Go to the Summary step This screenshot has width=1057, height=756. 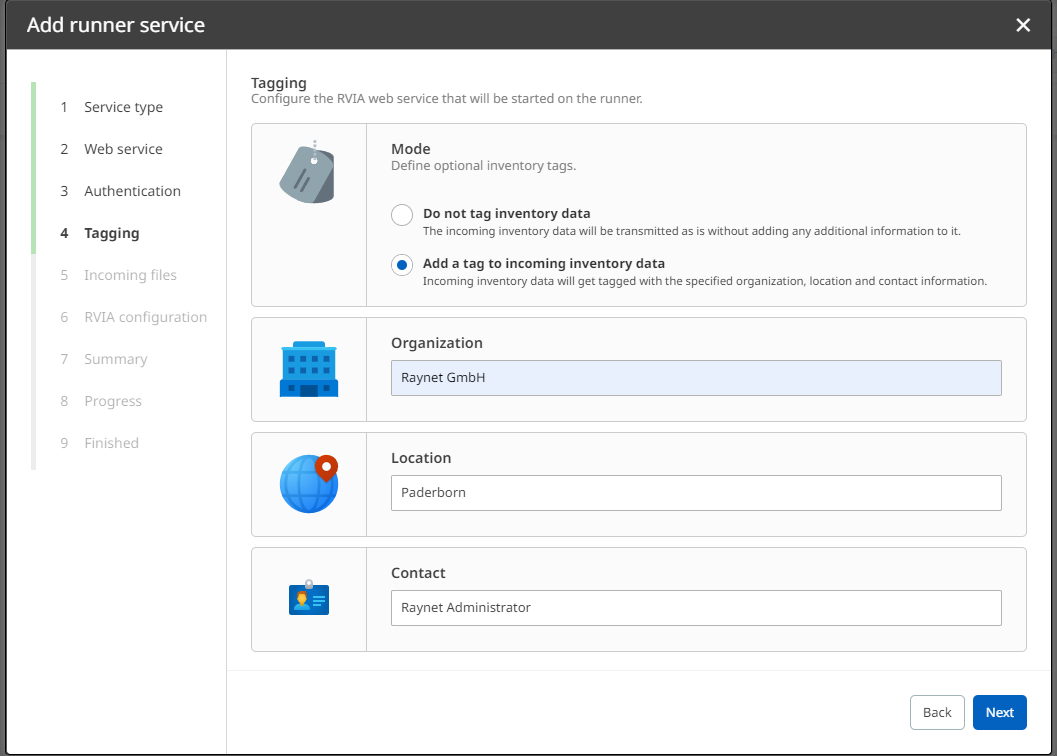tap(116, 359)
